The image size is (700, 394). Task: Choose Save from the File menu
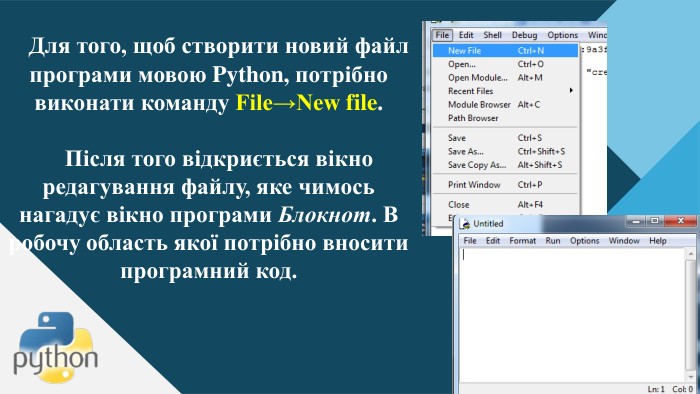[505, 138]
